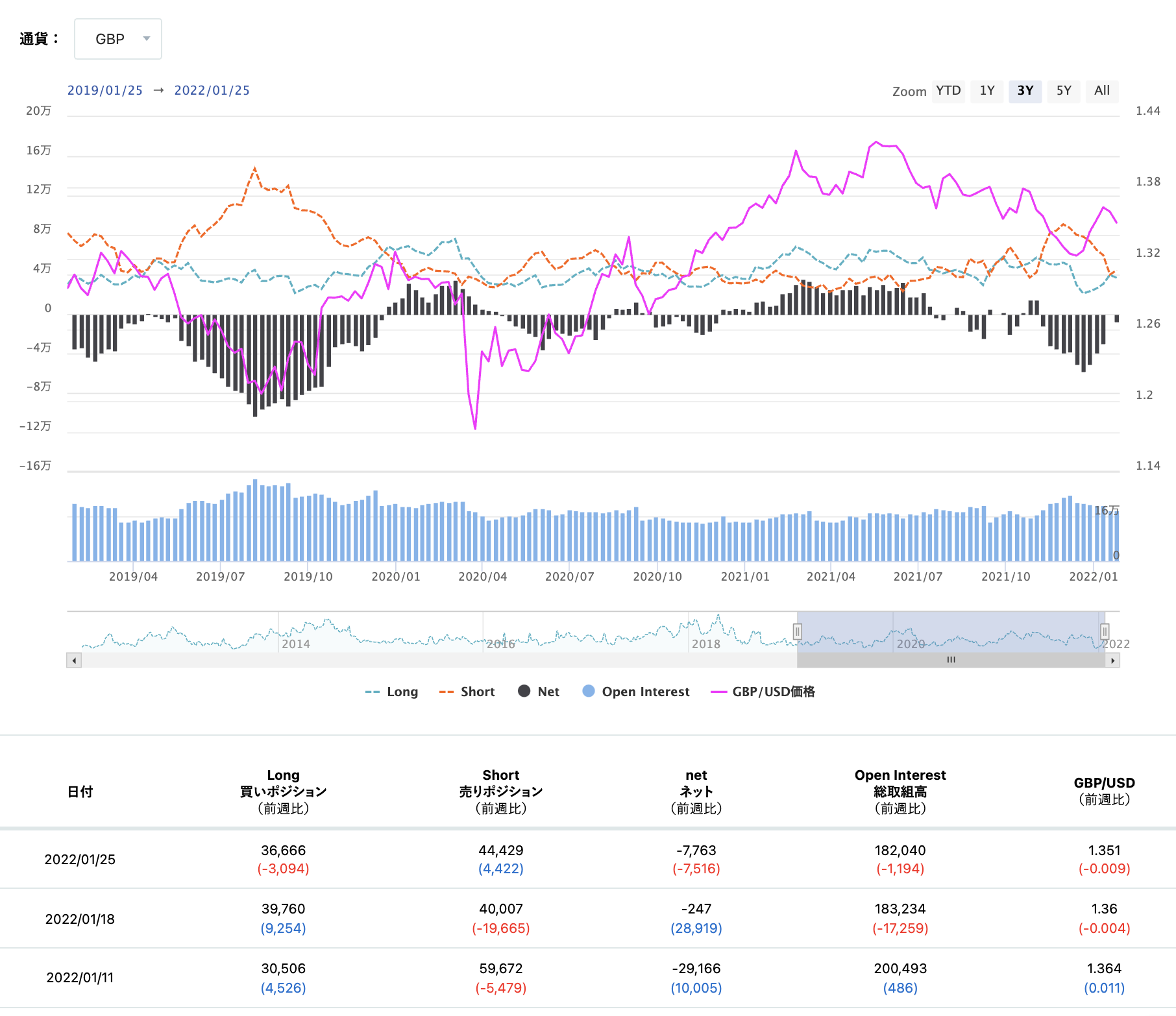Viewport: 1176px width, 1016px height.
Task: Click the currency dropdown arrow
Action: 147,39
